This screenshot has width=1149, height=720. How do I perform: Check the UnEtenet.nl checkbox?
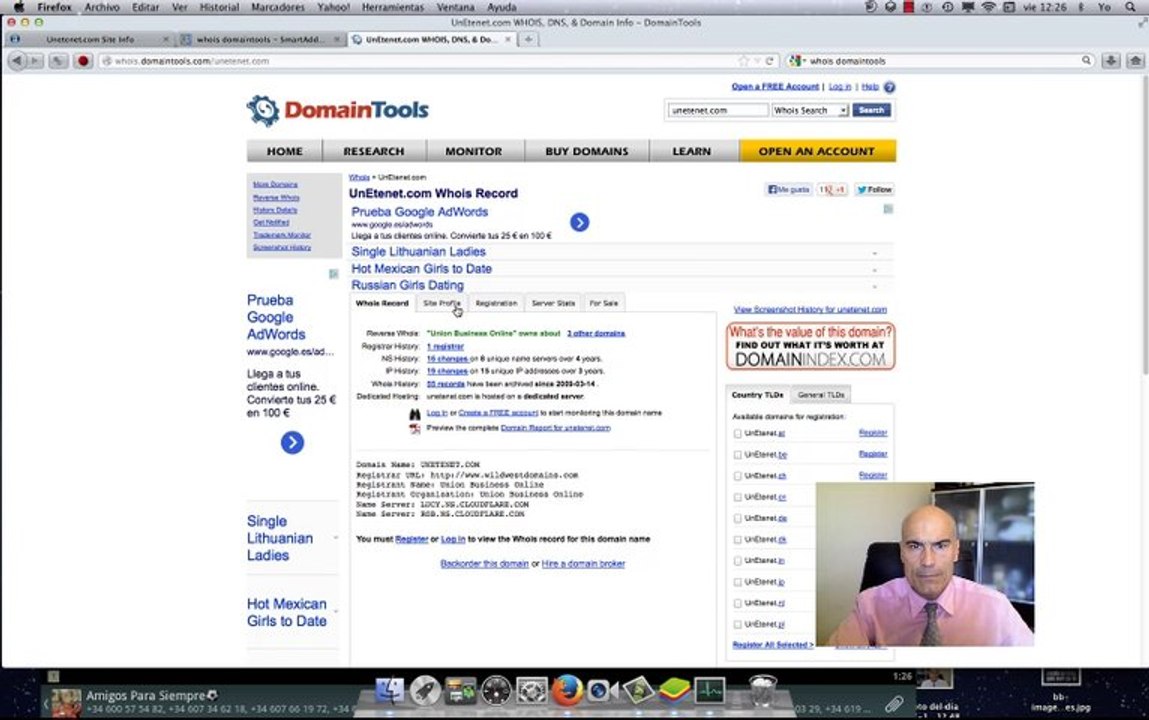737,604
